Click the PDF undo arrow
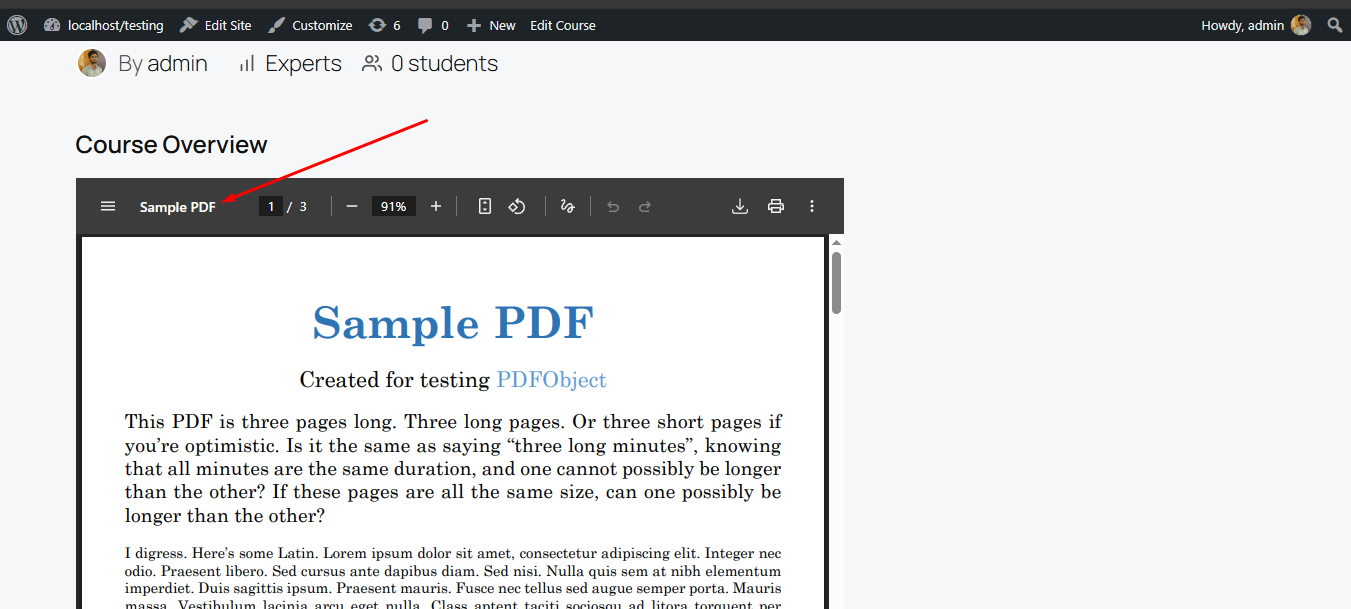1351x609 pixels. click(x=613, y=206)
